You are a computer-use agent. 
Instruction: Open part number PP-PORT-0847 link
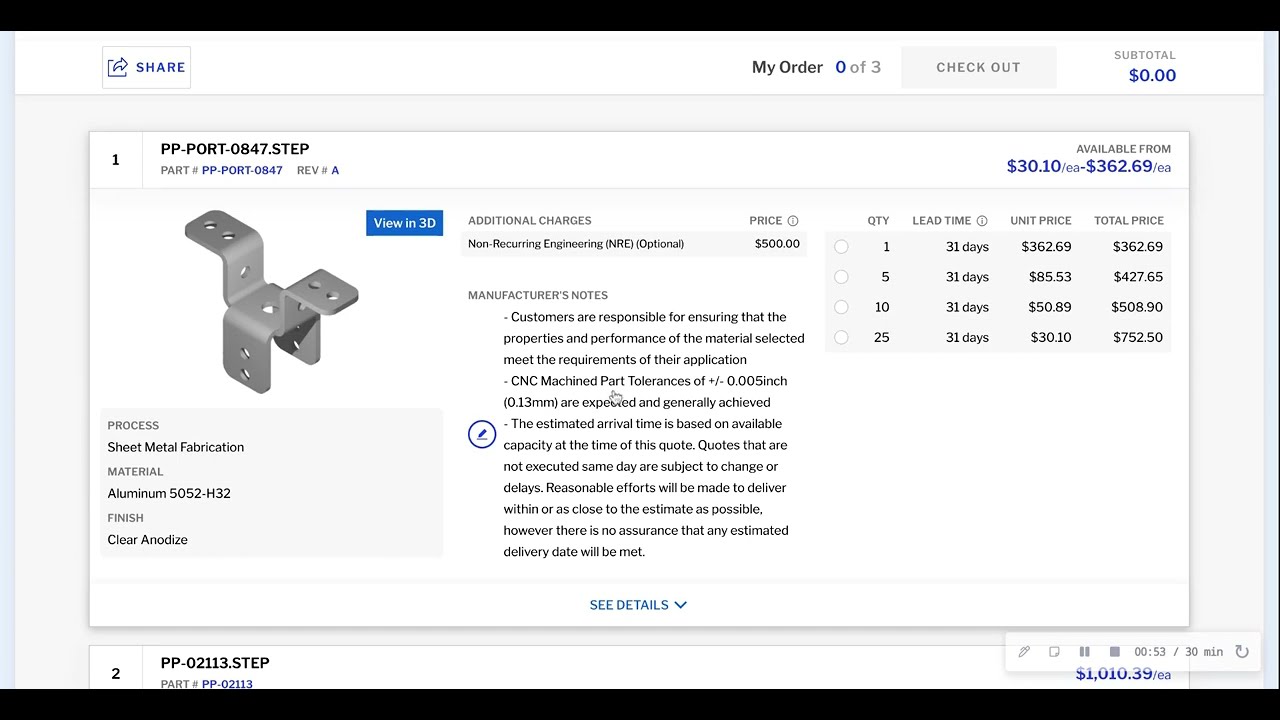pyautogui.click(x=242, y=171)
